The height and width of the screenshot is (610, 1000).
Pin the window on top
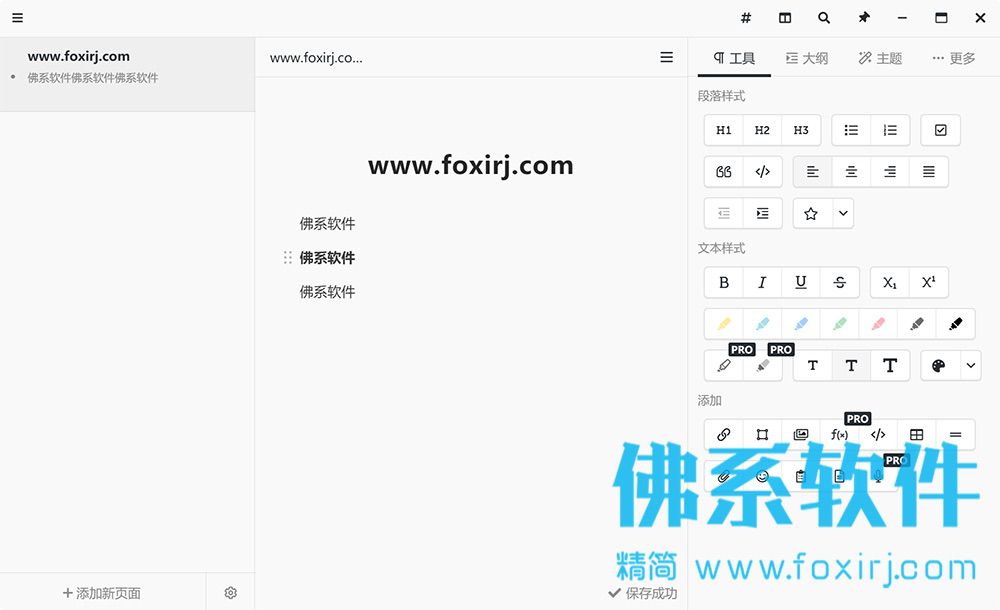point(864,18)
